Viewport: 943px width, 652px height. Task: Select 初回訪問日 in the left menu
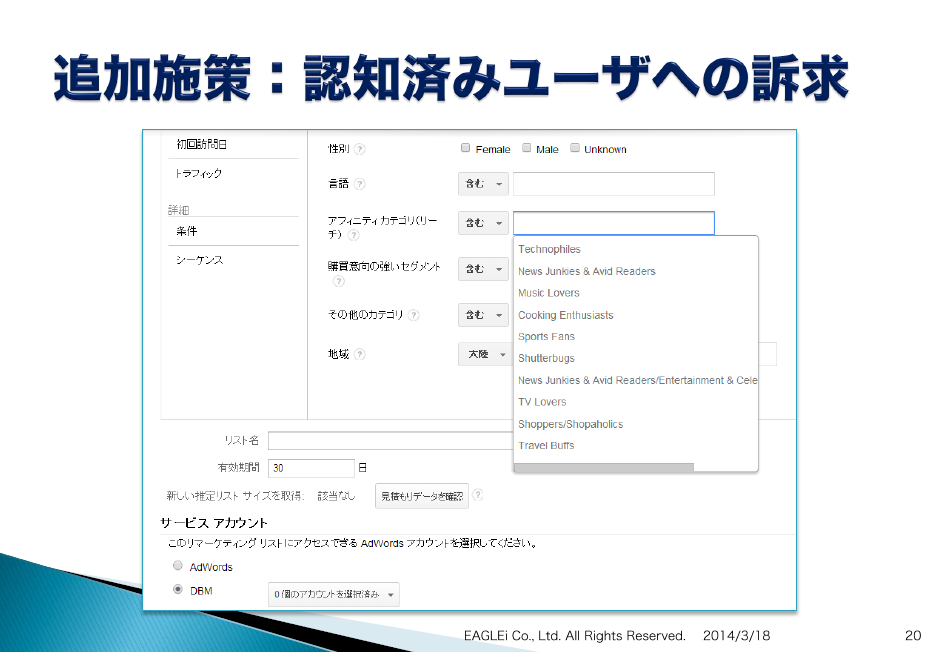pyautogui.click(x=201, y=144)
